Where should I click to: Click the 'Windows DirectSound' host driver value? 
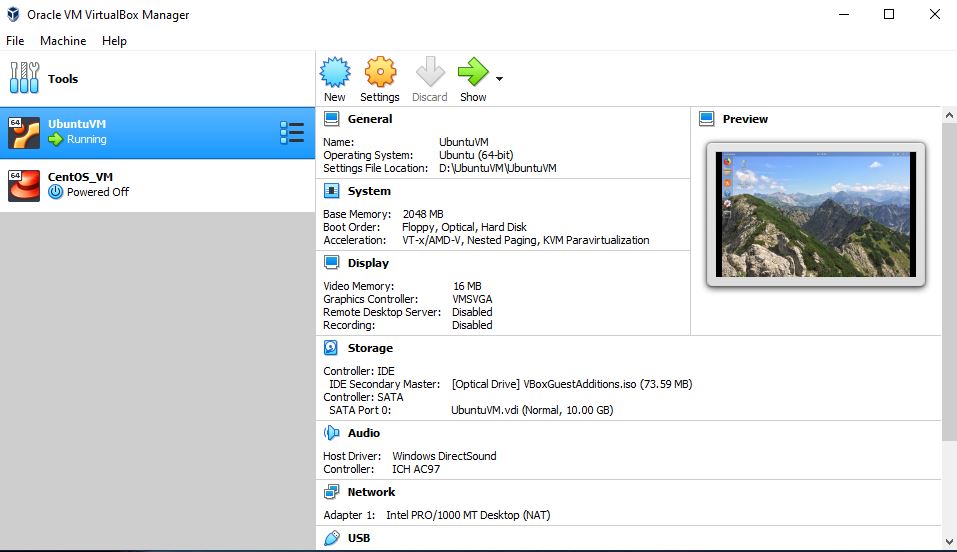pos(444,456)
